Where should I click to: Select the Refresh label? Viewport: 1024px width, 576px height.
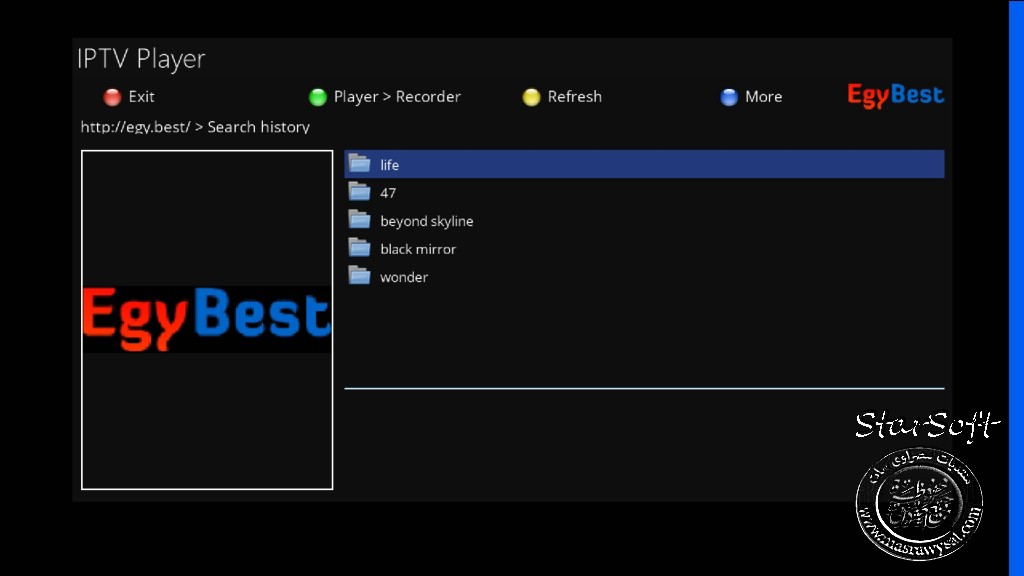pos(575,97)
